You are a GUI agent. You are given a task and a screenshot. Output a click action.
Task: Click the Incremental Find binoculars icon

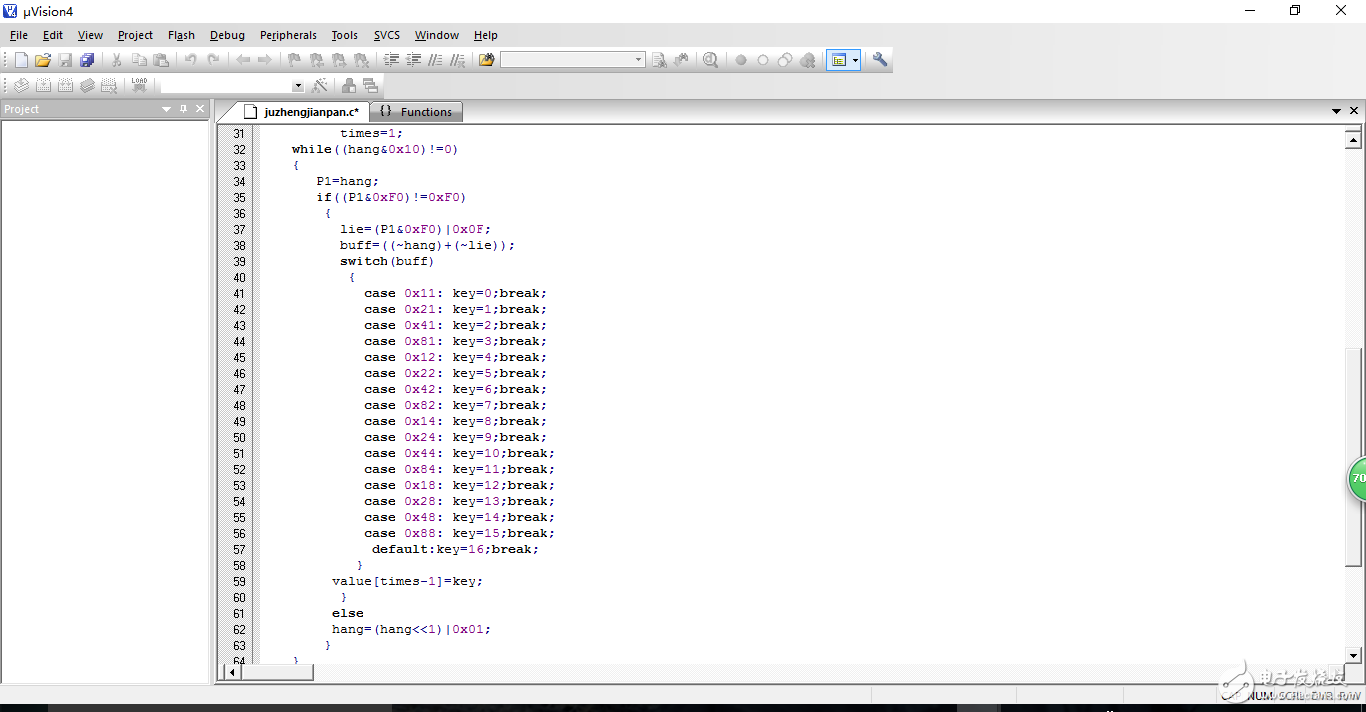[x=681, y=60]
